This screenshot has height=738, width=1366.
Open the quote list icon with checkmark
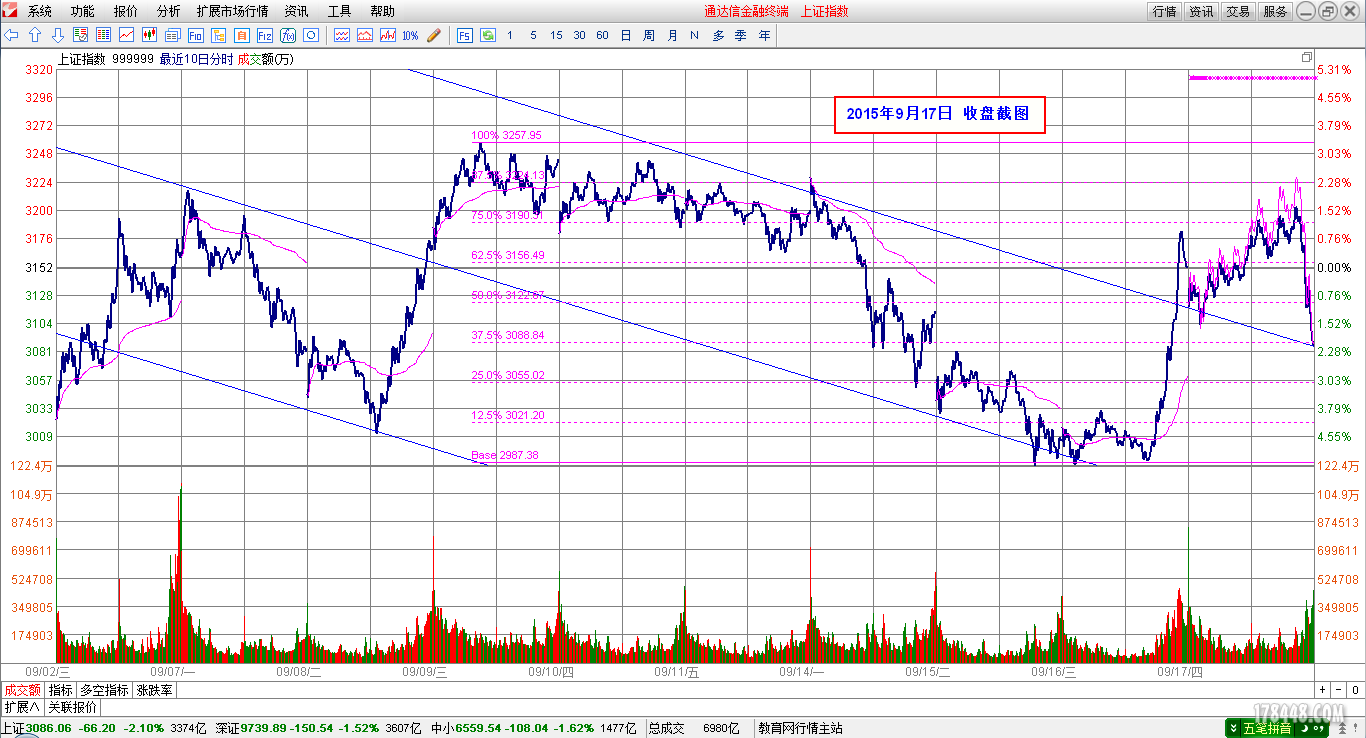tap(80, 35)
